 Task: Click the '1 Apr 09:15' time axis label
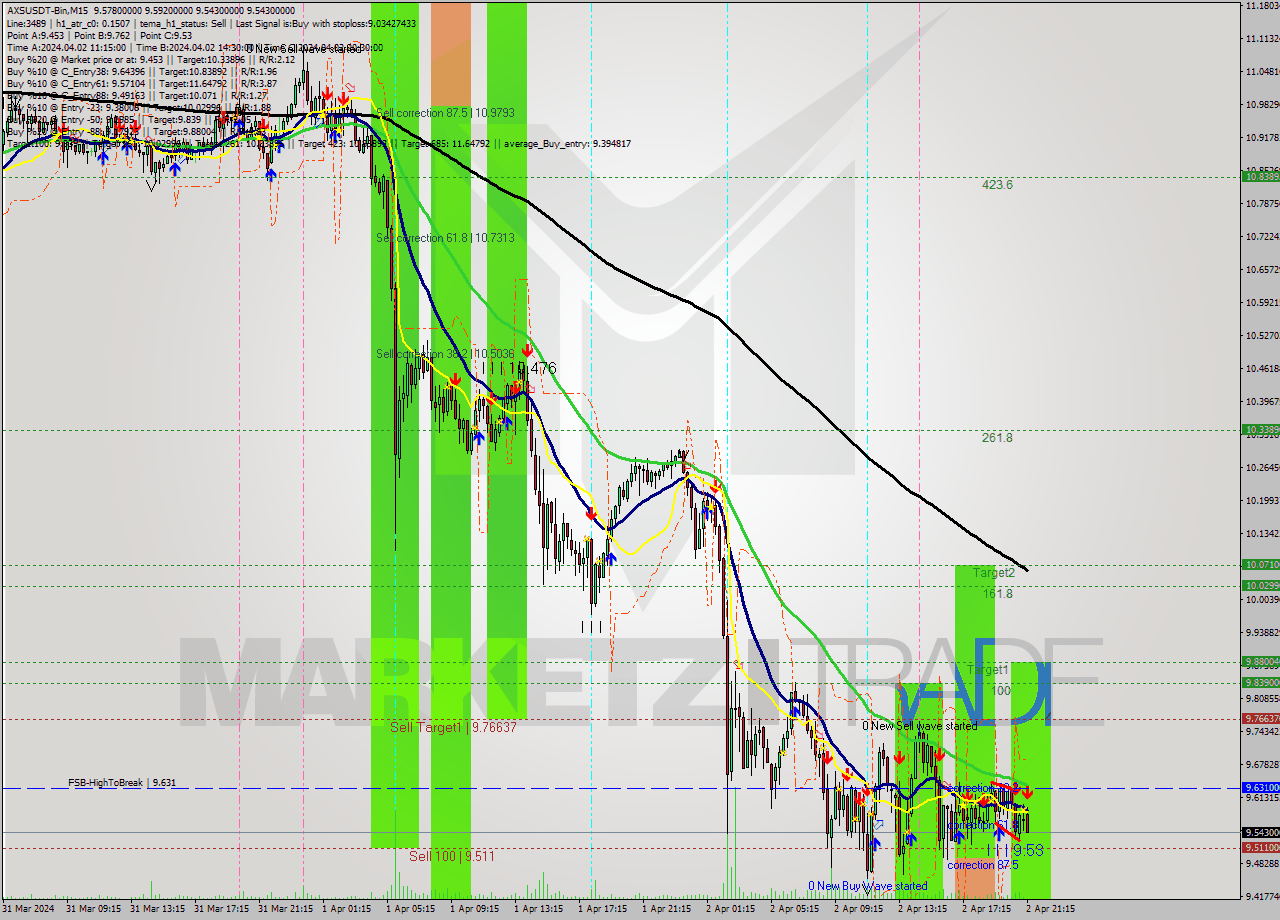click(477, 909)
